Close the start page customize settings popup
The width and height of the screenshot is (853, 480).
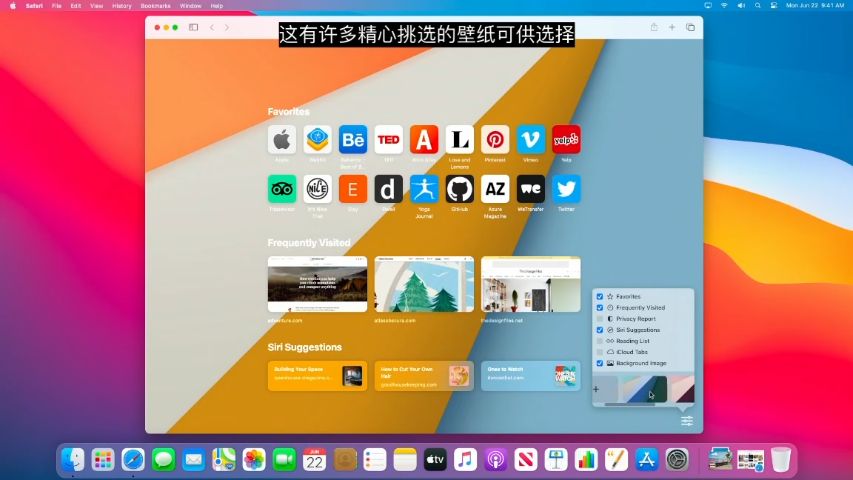pyautogui.click(x=686, y=420)
